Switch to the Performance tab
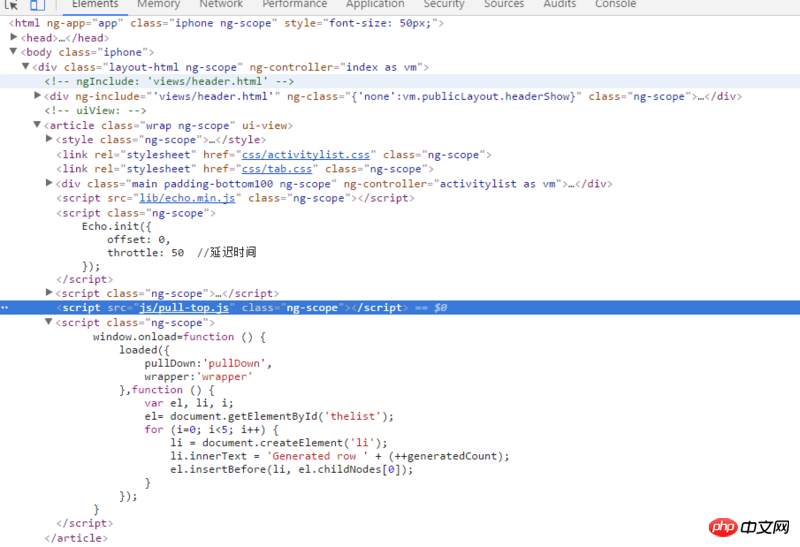 point(294,4)
